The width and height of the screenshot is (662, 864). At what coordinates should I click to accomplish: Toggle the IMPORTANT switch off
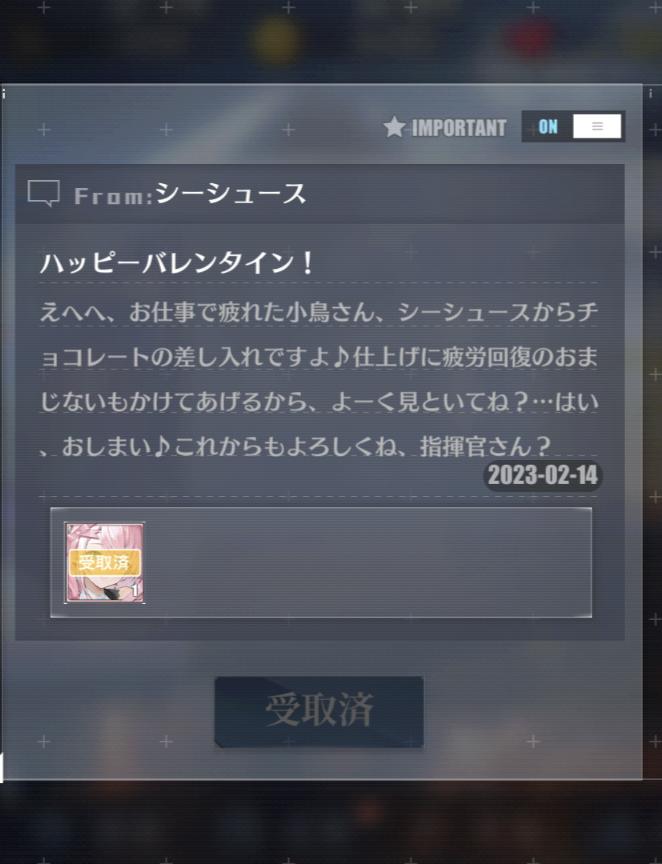coord(573,127)
